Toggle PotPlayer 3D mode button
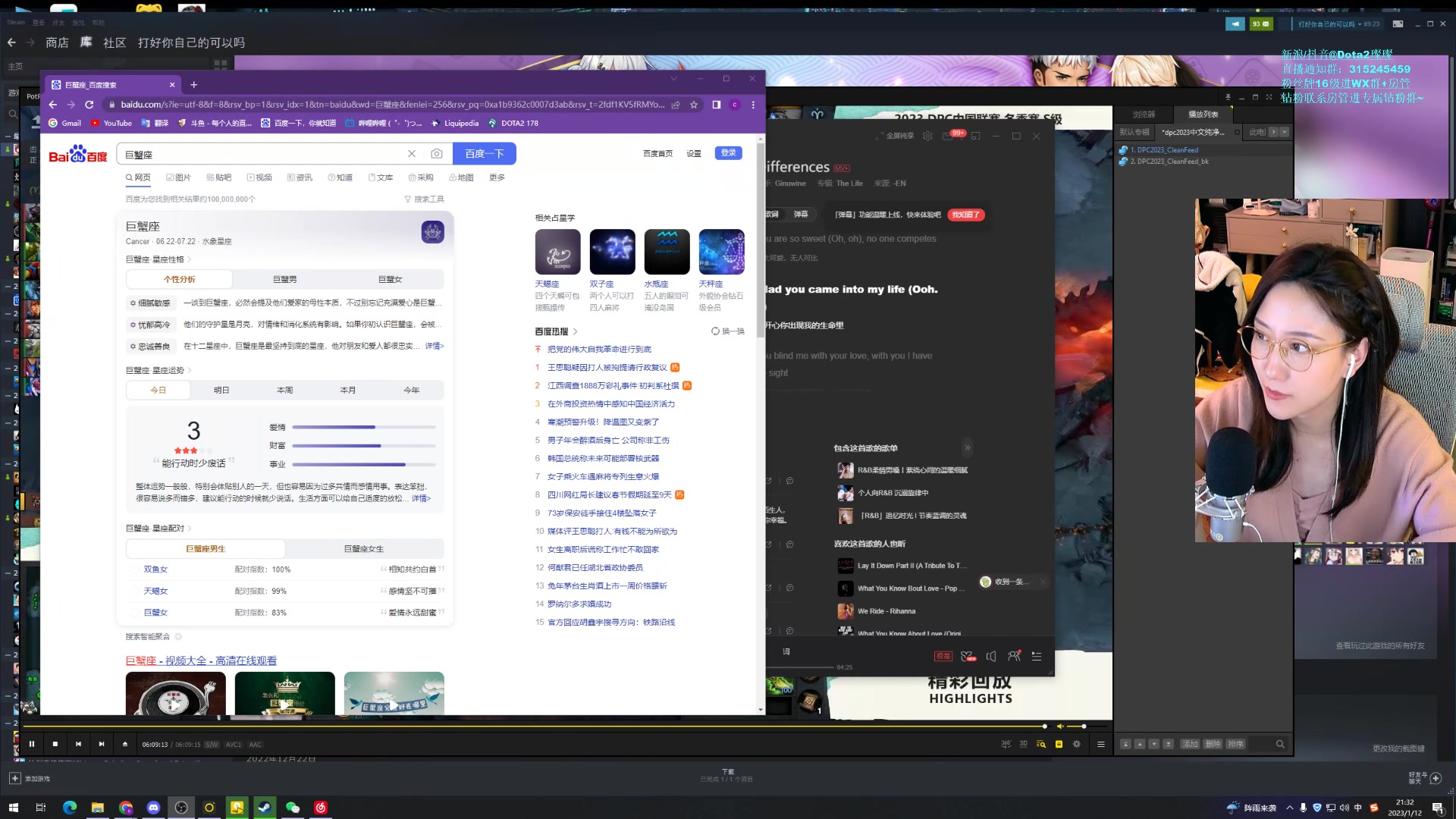 [1023, 744]
